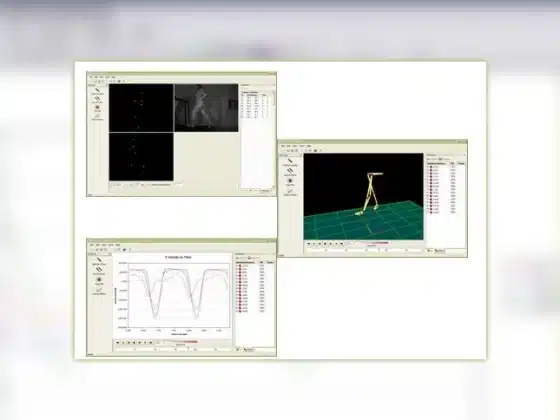
Task: Select the lower black marker-dot camera view
Action: (141, 157)
